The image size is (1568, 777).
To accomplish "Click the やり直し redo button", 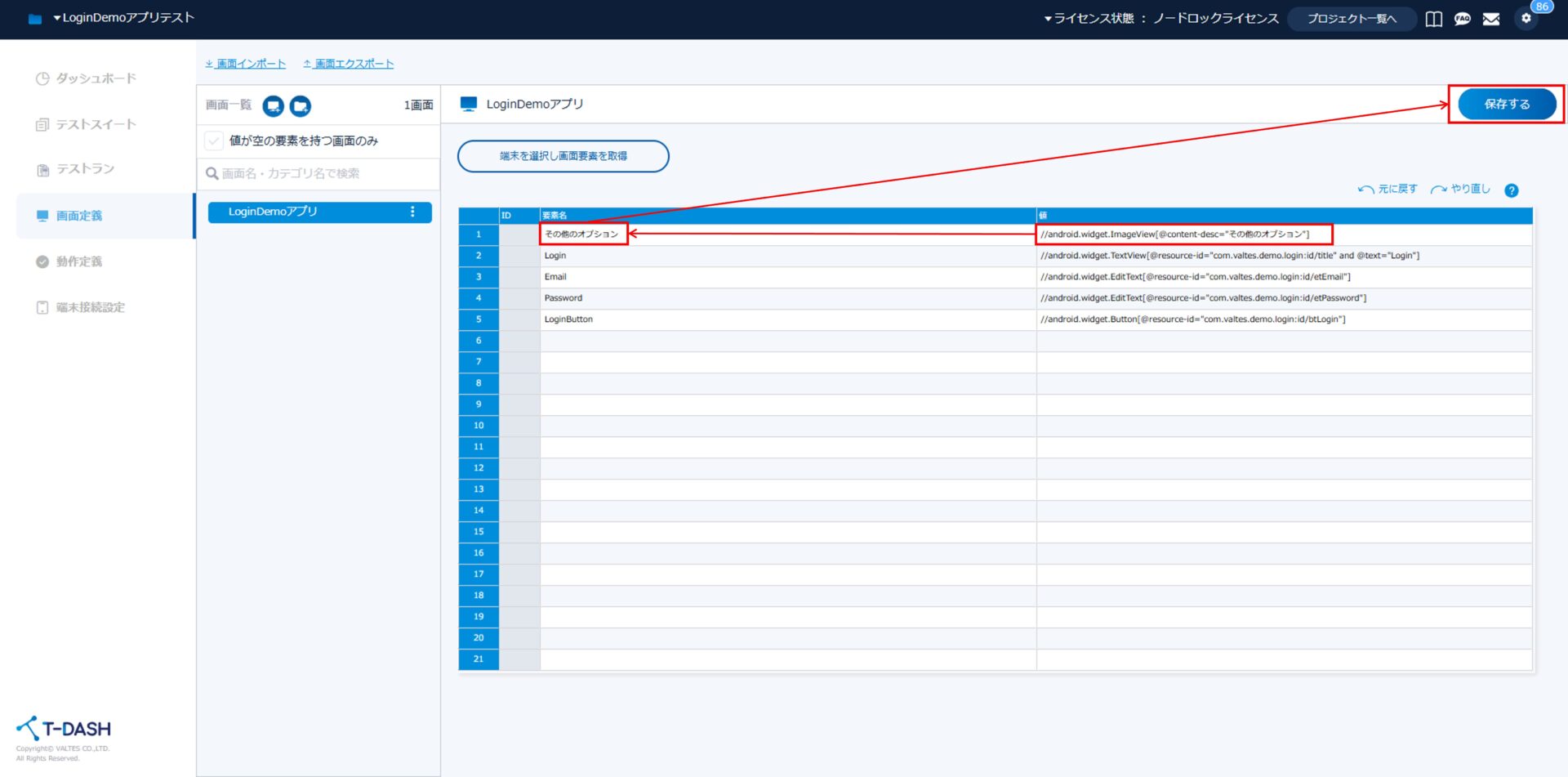I will pyautogui.click(x=1460, y=190).
